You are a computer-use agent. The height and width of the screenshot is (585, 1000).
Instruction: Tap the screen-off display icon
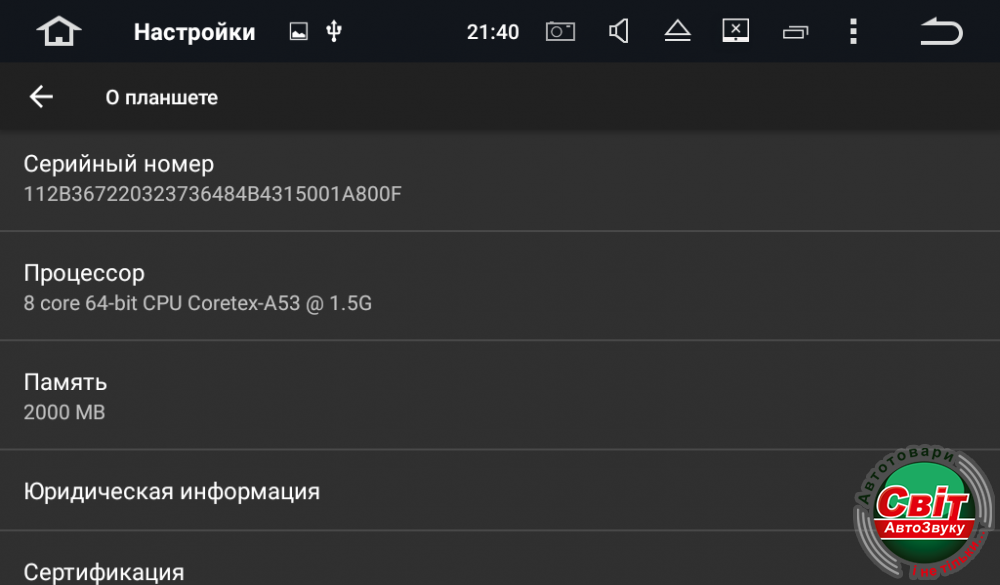point(736,31)
